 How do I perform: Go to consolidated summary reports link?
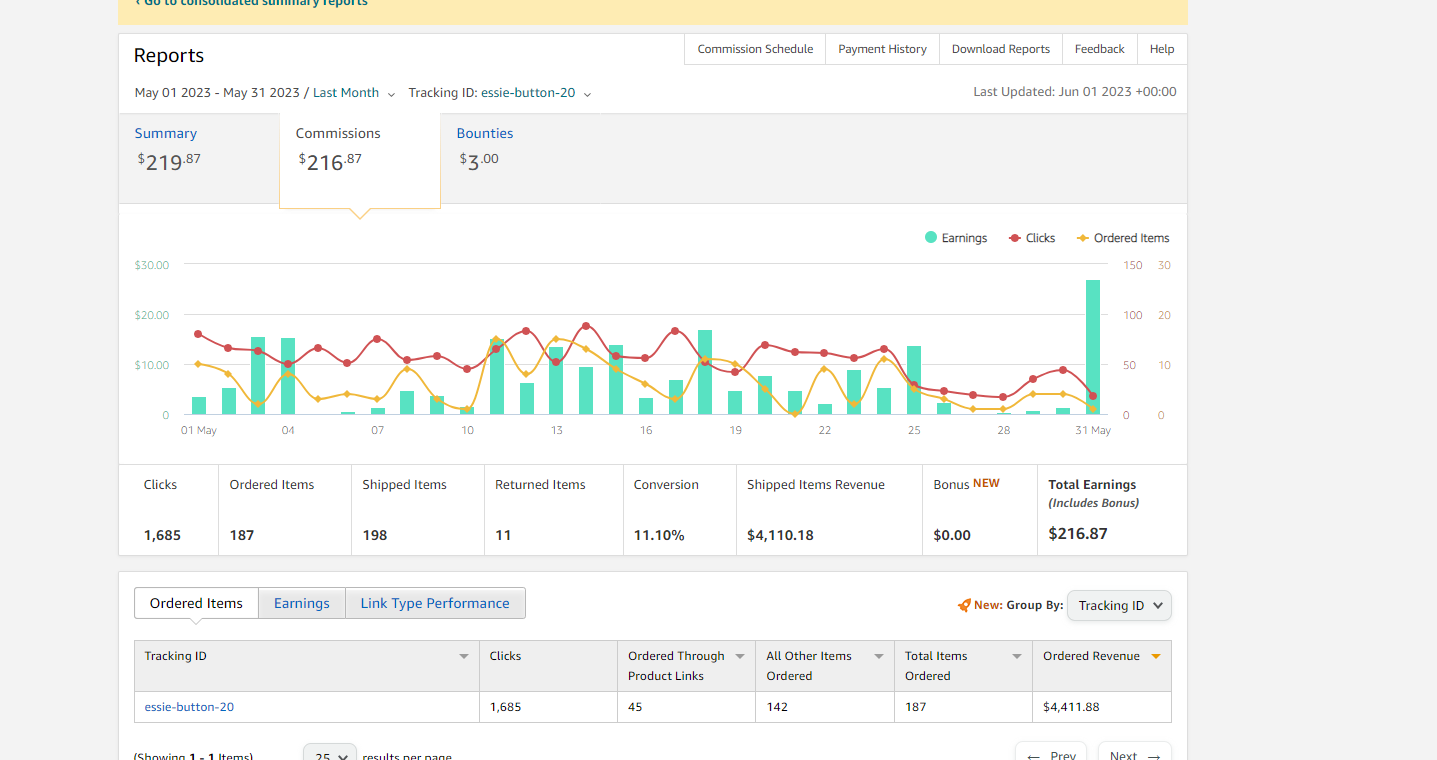pyautogui.click(x=251, y=3)
